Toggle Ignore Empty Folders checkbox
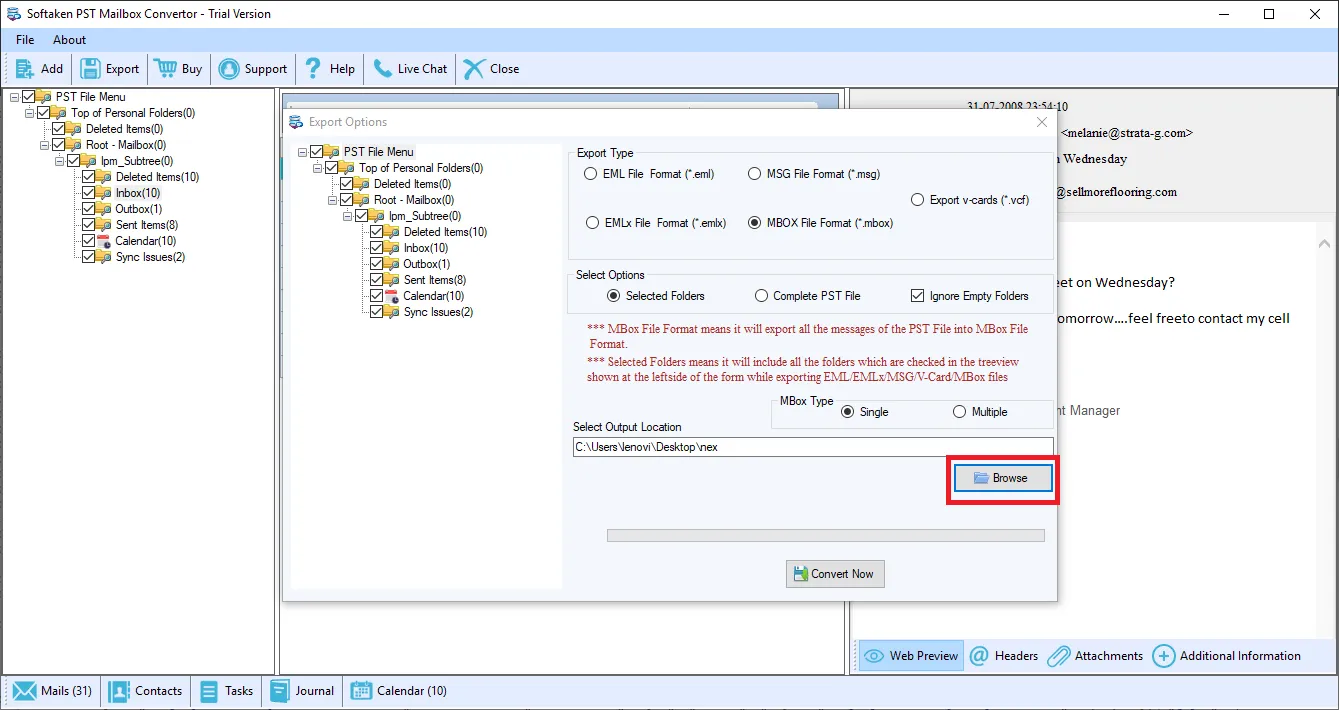 point(918,296)
